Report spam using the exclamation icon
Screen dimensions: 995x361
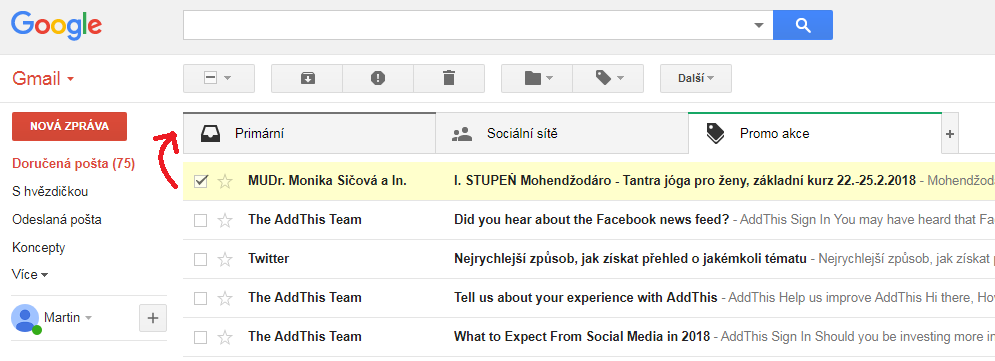point(378,78)
